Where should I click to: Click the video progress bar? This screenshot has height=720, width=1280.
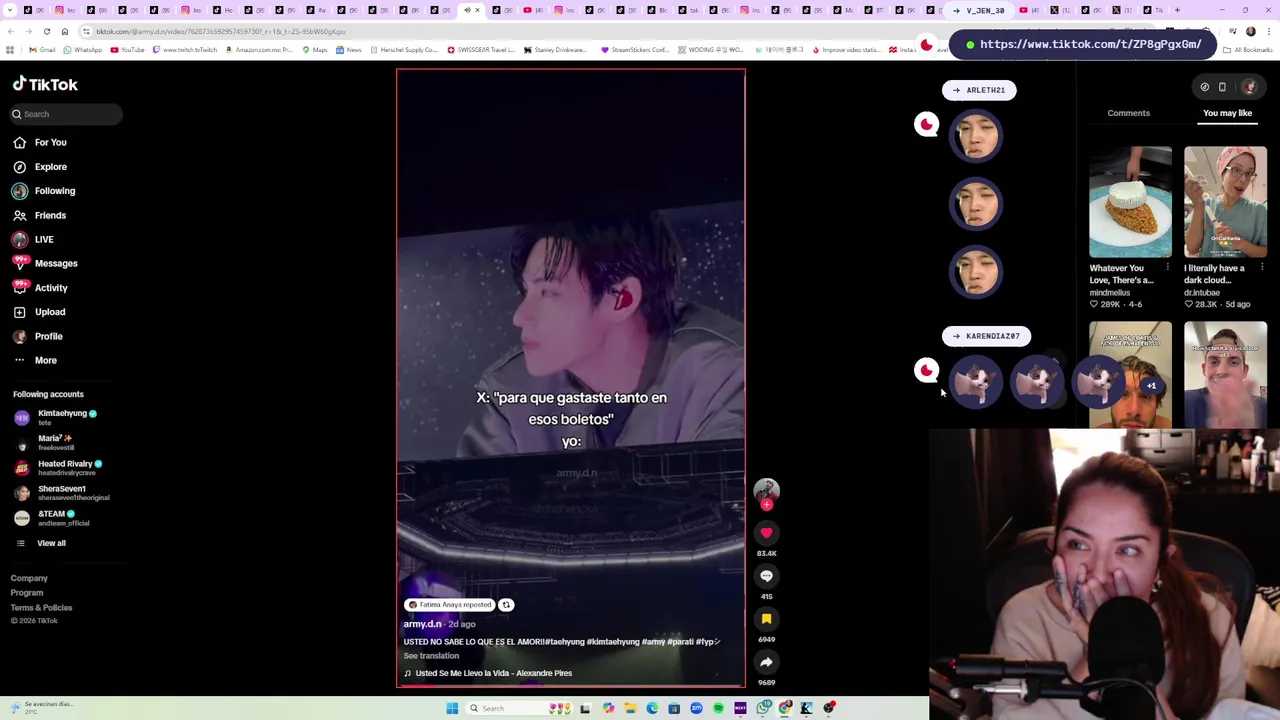click(570, 686)
